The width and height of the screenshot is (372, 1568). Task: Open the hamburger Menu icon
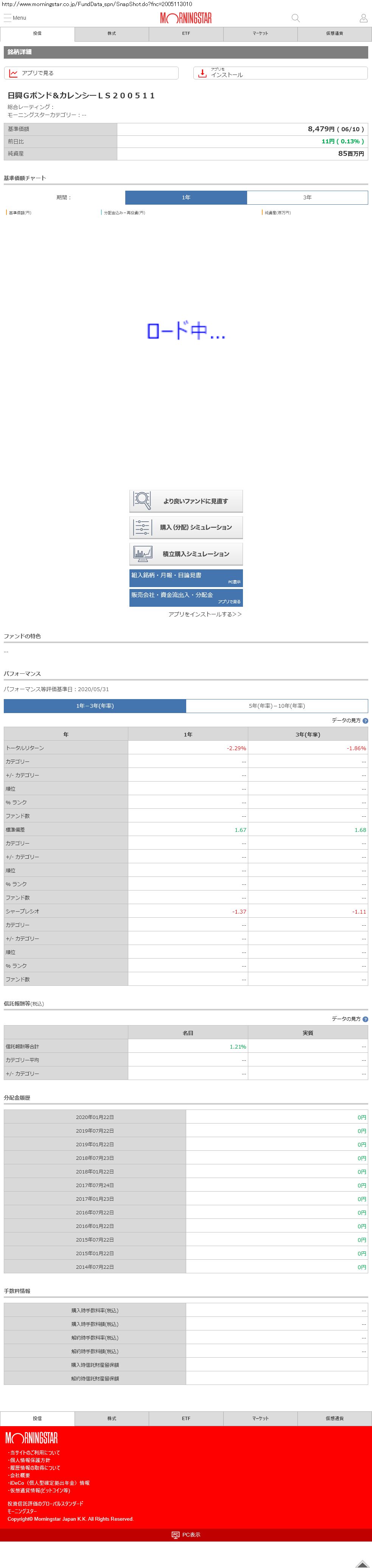(x=8, y=18)
